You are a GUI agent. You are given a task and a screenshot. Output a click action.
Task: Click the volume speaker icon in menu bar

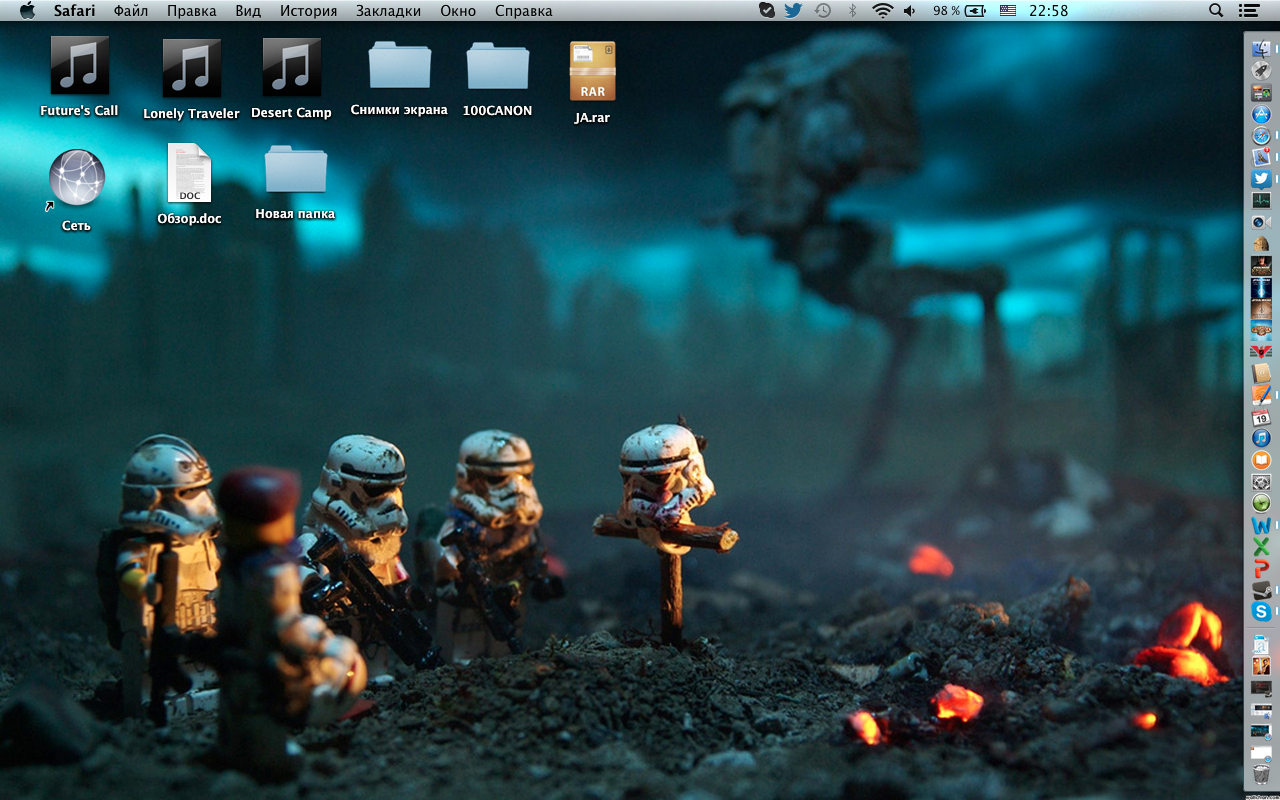point(909,11)
